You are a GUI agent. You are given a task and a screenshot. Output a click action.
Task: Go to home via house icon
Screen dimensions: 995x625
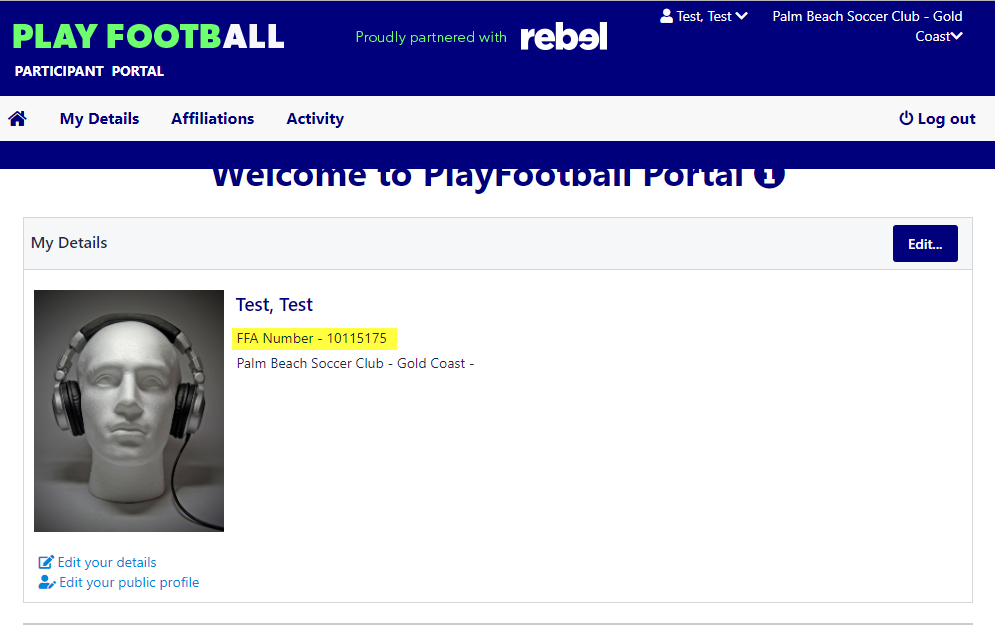pos(17,119)
